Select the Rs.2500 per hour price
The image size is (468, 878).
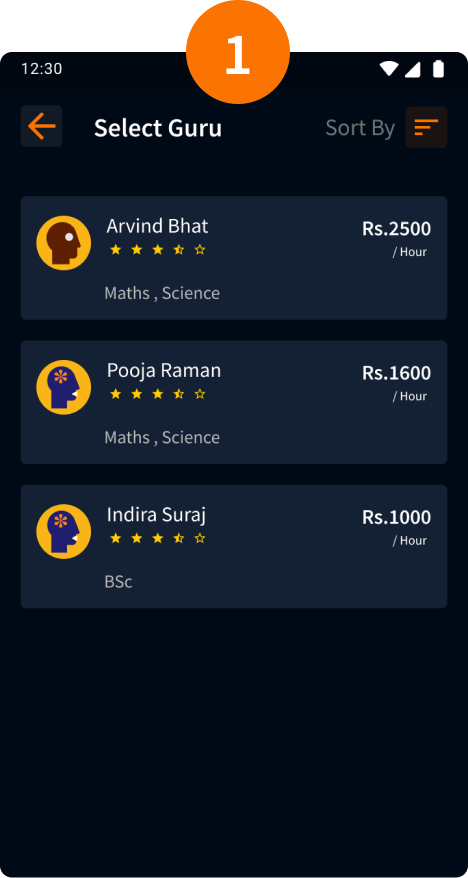pos(396,238)
